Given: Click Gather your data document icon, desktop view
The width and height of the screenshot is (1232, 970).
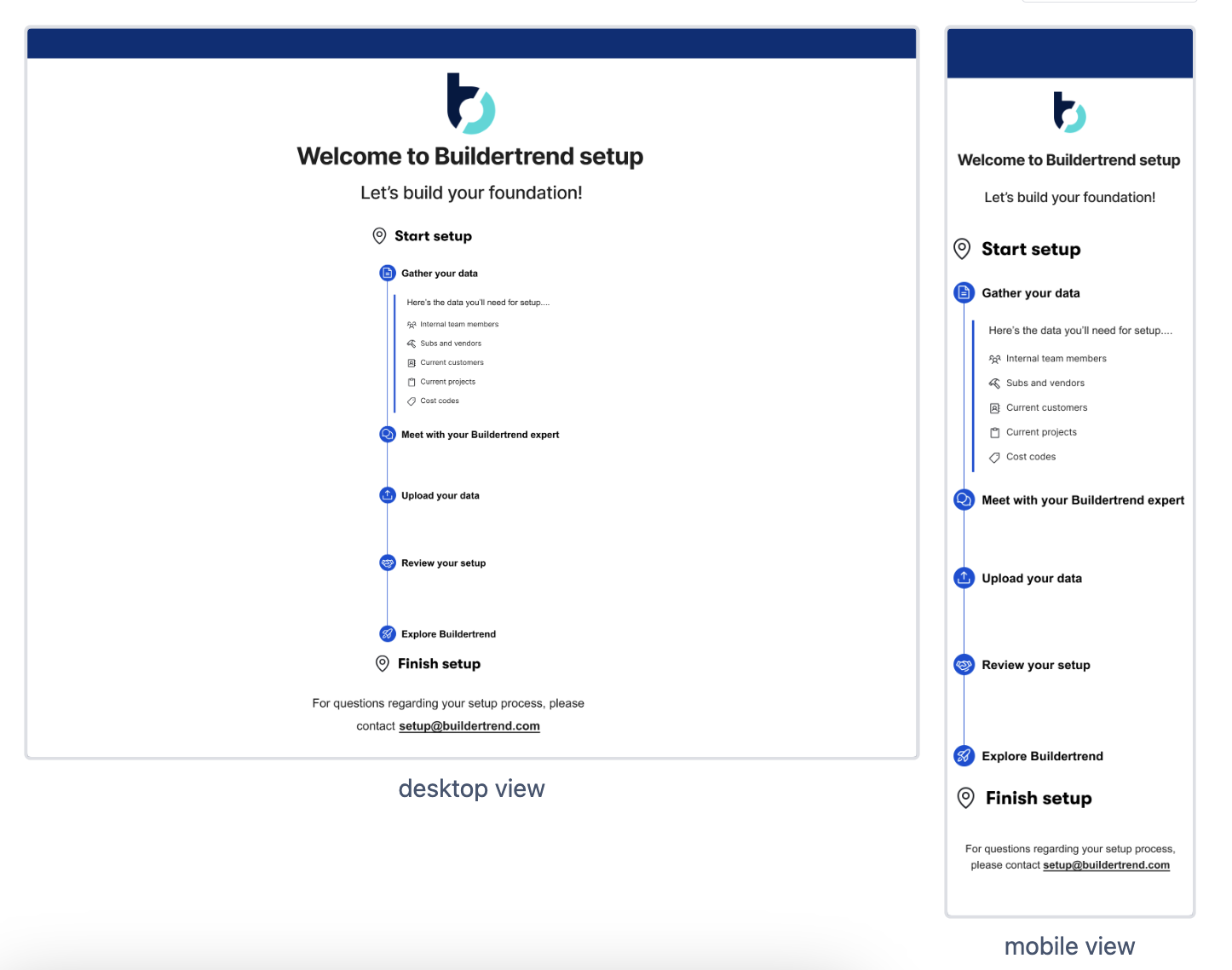Looking at the screenshot, I should pos(388,274).
